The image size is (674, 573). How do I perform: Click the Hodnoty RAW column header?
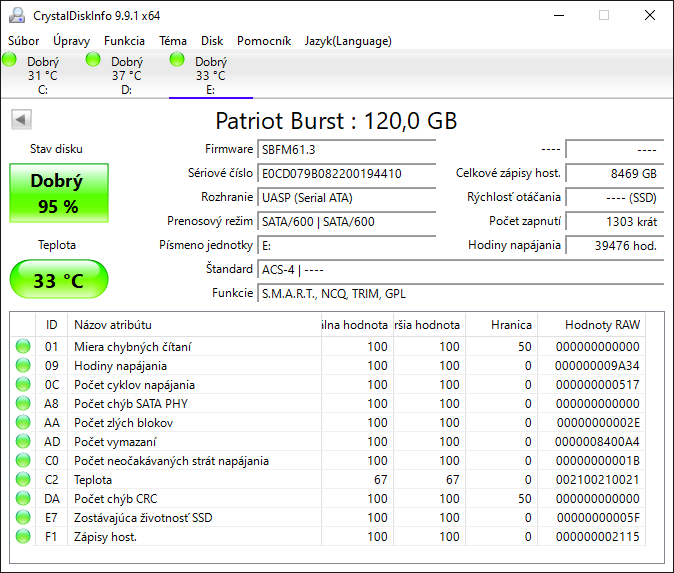point(591,325)
